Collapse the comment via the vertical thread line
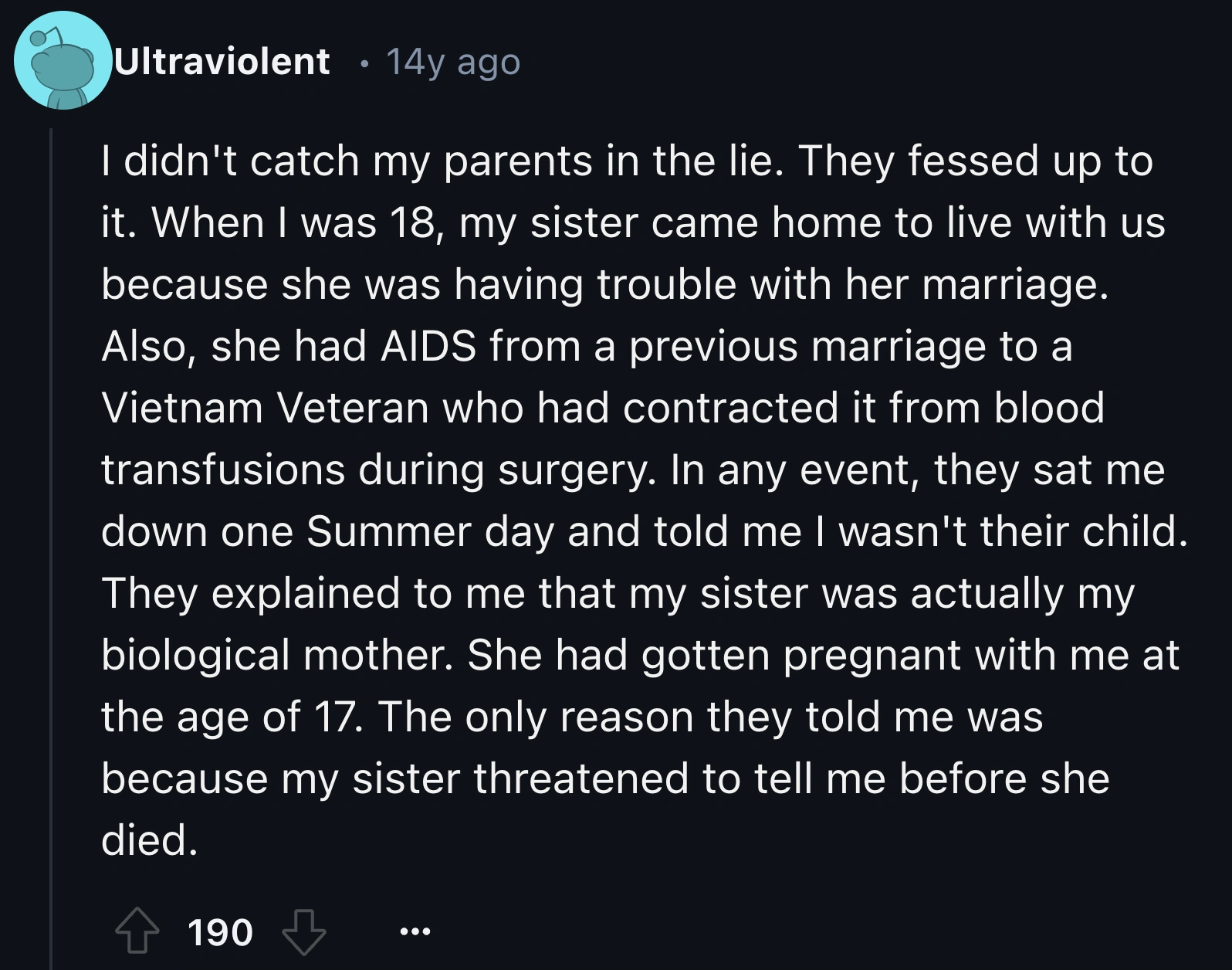The height and width of the screenshot is (970, 1232). (51, 541)
